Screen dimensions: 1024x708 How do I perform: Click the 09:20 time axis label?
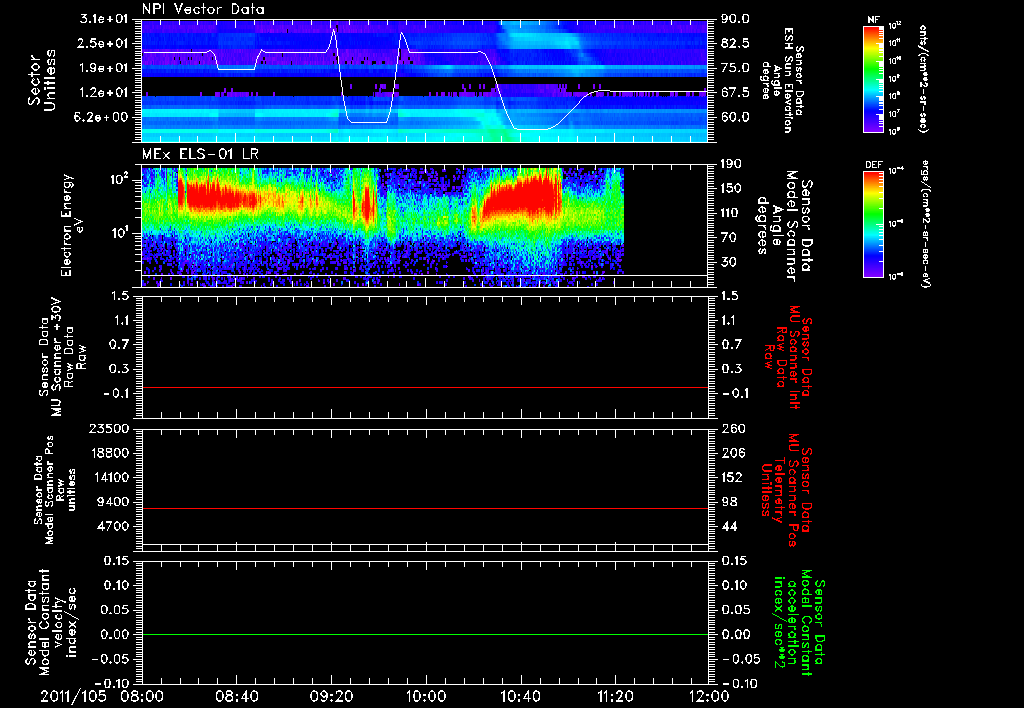[332, 696]
